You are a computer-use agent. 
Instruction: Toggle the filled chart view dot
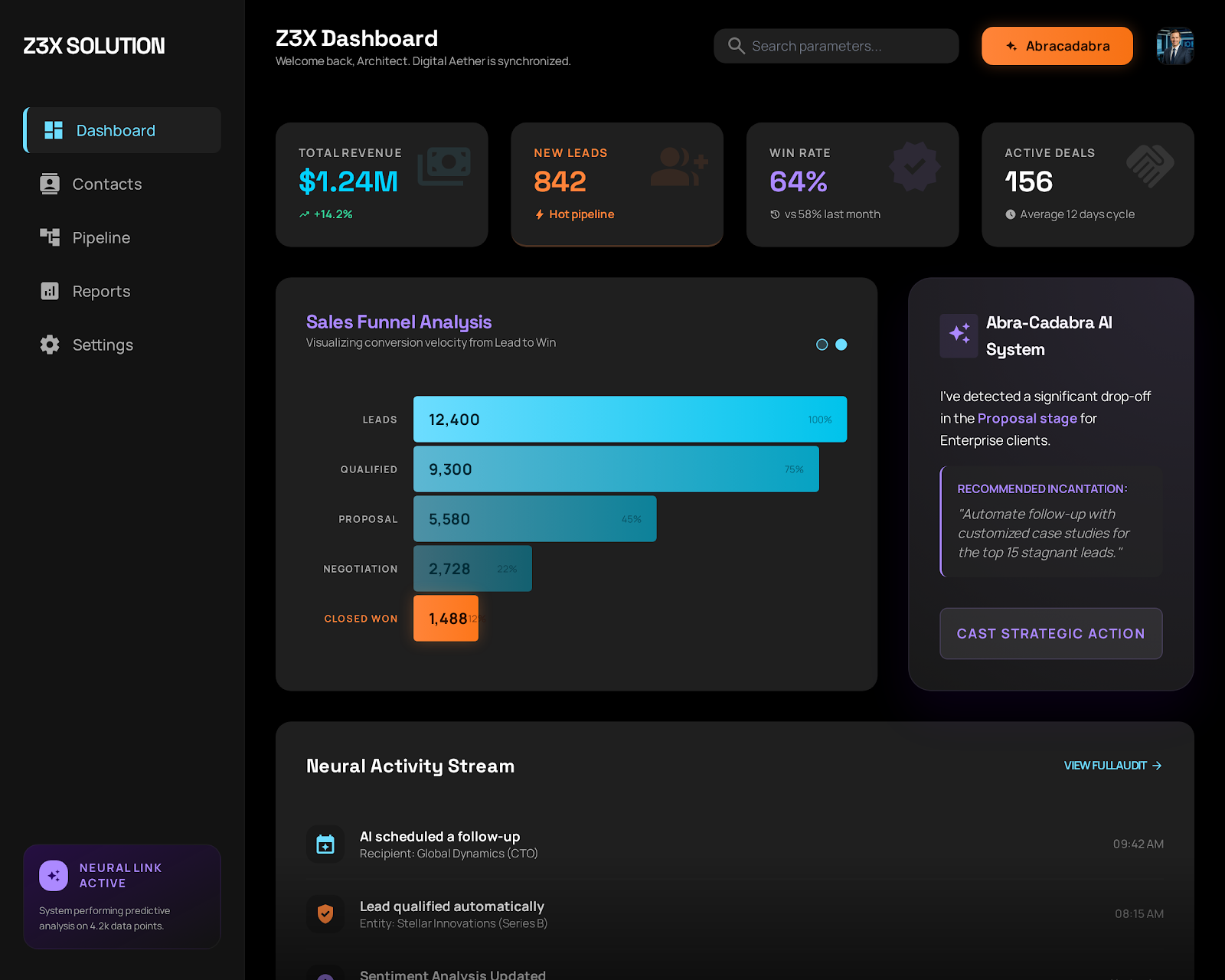point(841,345)
